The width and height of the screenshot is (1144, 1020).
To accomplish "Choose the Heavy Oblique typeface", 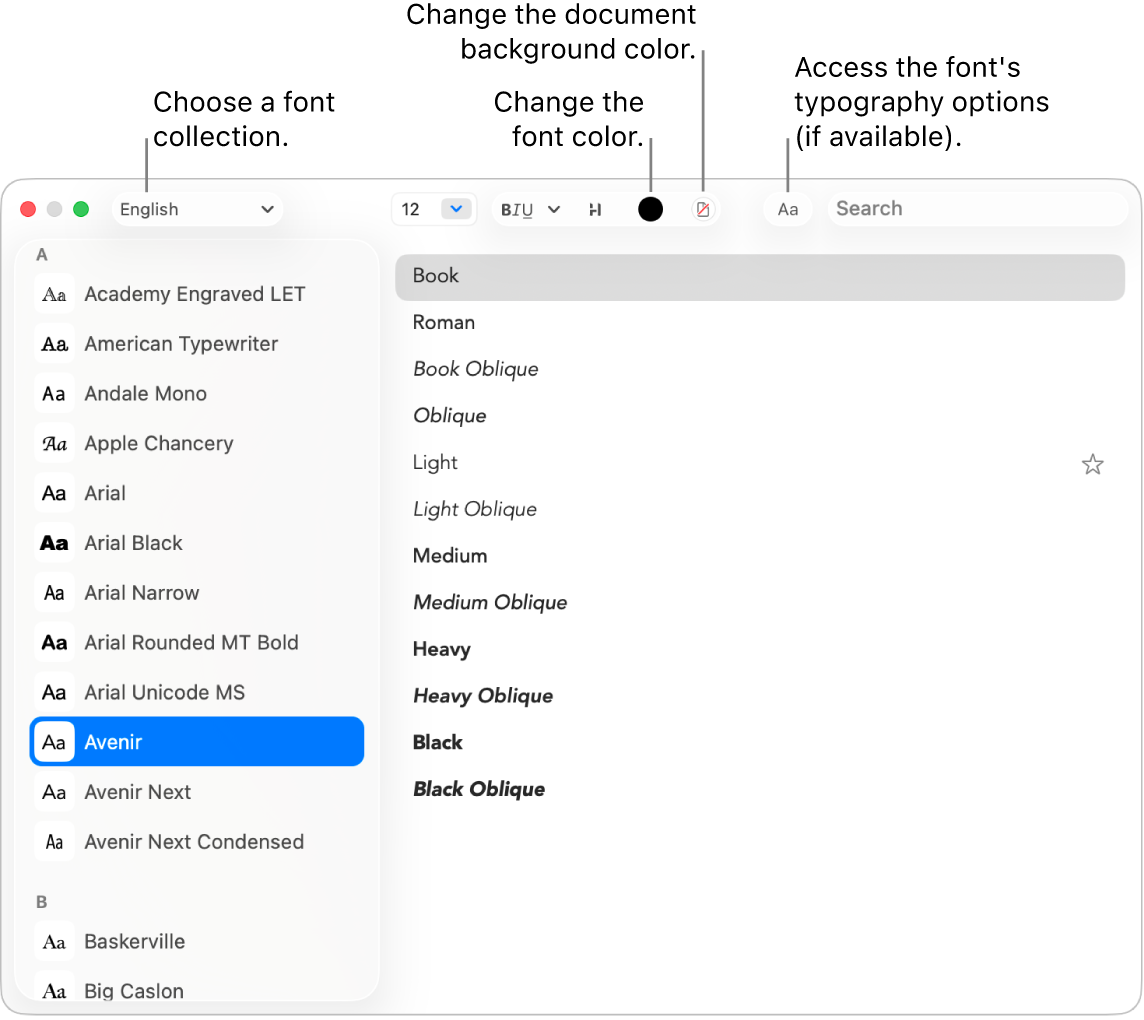I will point(483,695).
